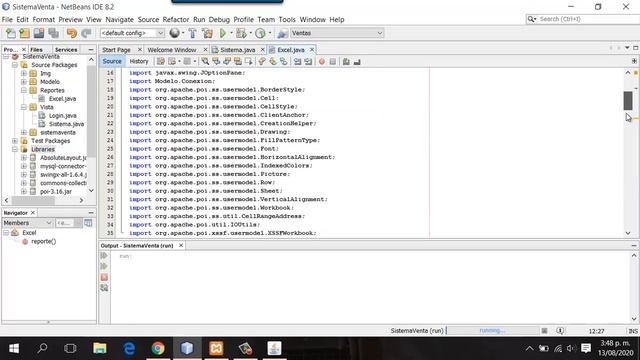Click the Projects panel horizontal scrollbar
The image size is (640, 360).
(33, 200)
